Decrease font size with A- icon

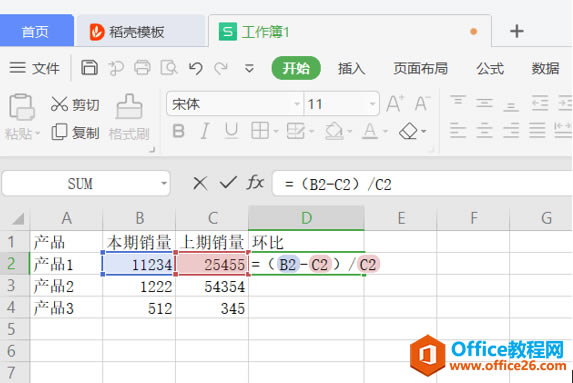pos(422,104)
